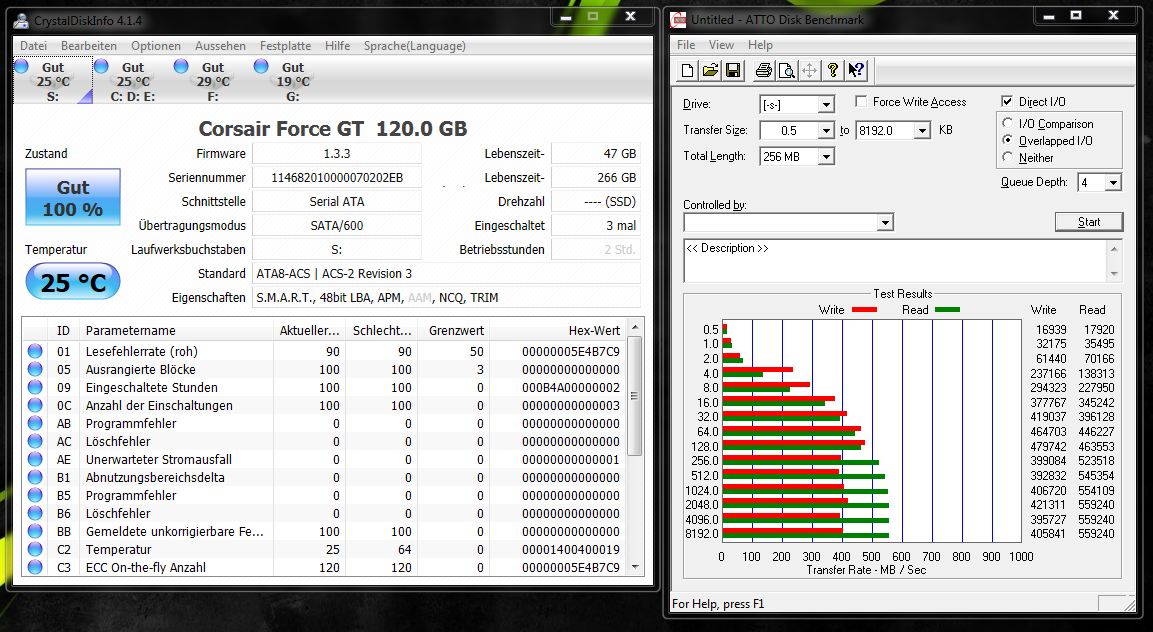Screen dimensions: 1153x632
Task: Click S.M.A.R.T. list scroll down arrow
Action: click(x=635, y=567)
